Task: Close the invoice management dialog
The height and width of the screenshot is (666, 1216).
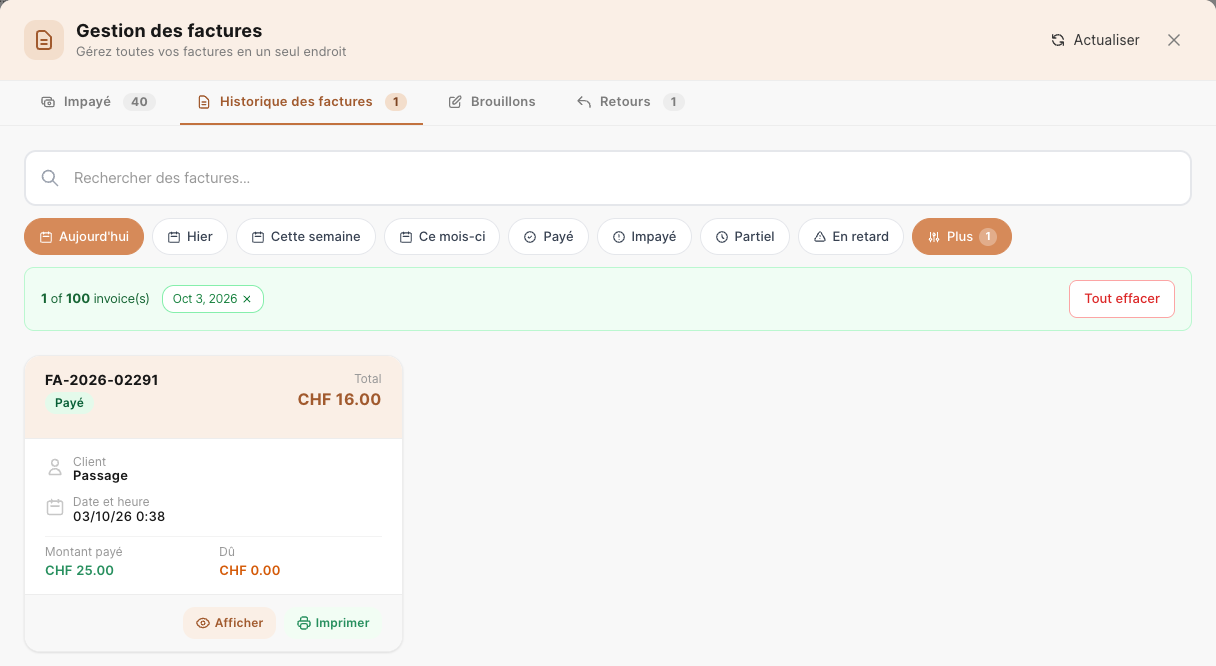Action: point(1174,40)
